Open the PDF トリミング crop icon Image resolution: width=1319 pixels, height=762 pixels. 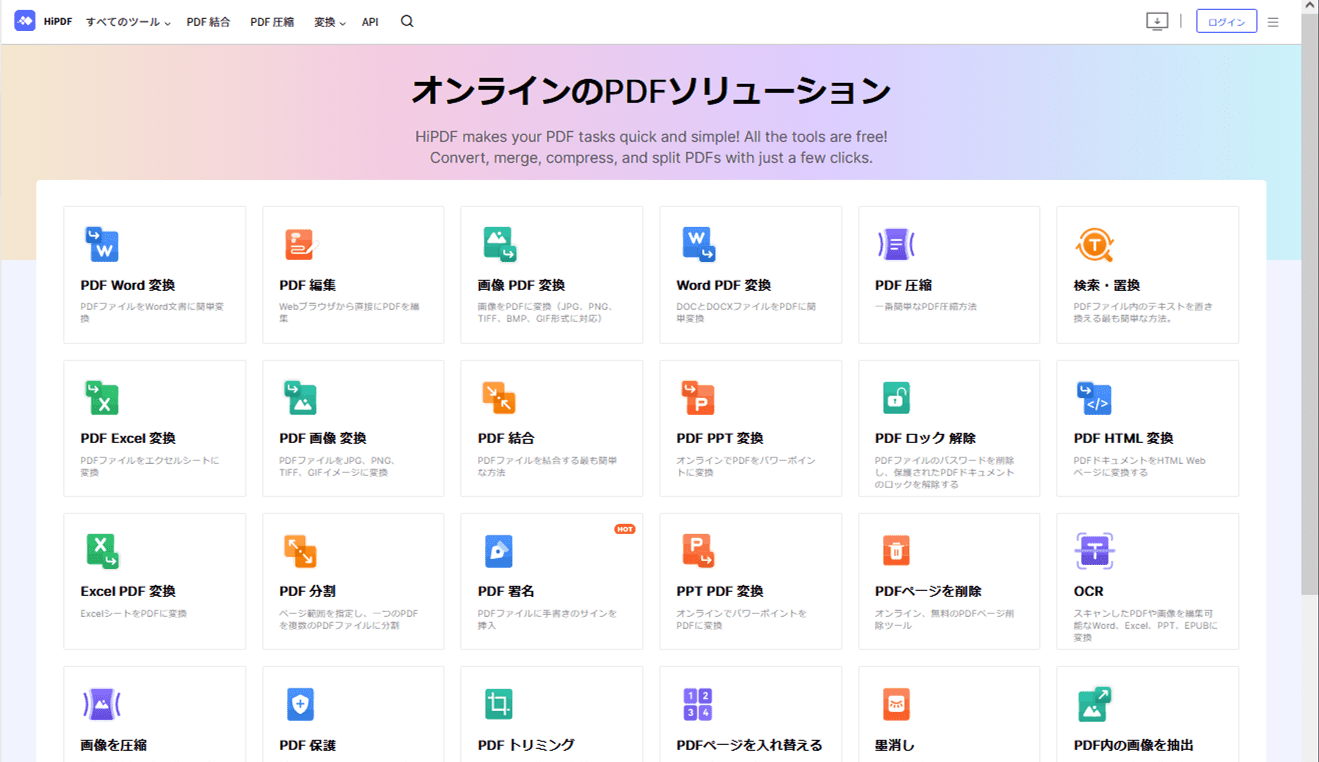coord(499,705)
